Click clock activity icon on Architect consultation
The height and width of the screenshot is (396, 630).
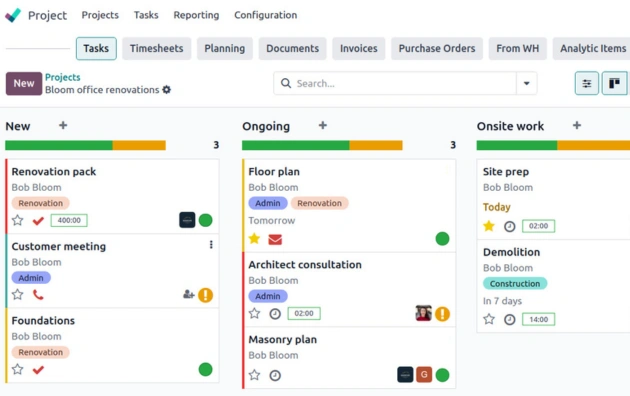(275, 314)
